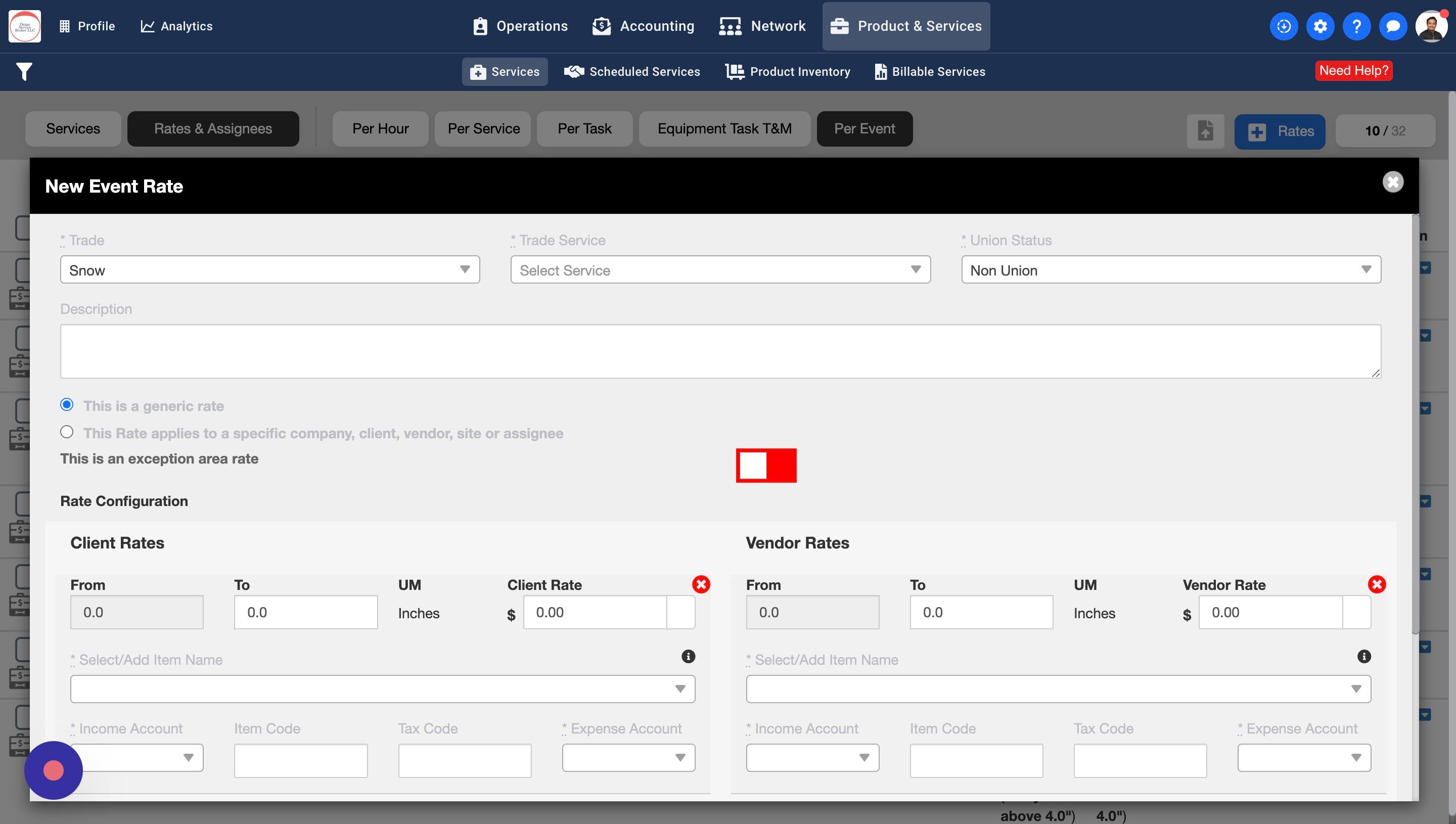The height and width of the screenshot is (824, 1456).
Task: Select the specific company rate option
Action: (x=67, y=432)
